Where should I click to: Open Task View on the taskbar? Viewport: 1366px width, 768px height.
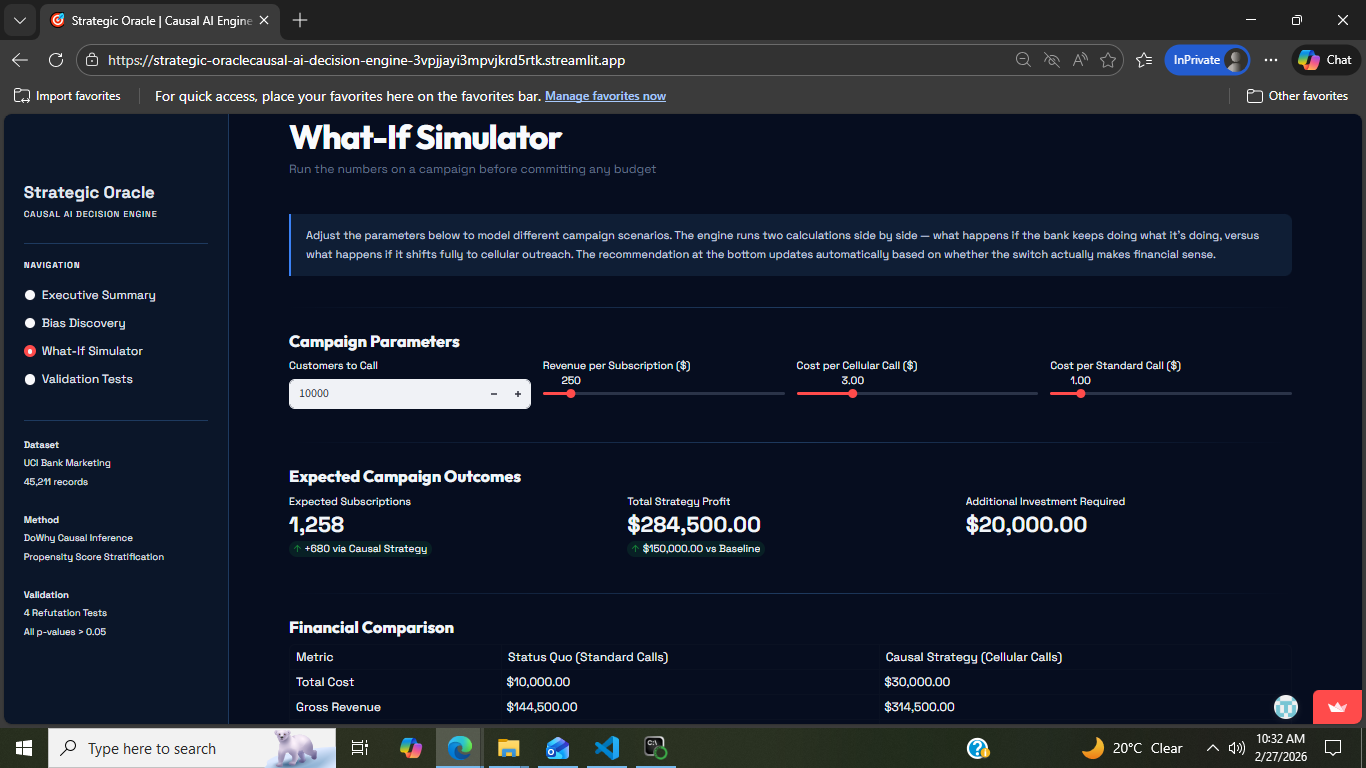click(361, 748)
